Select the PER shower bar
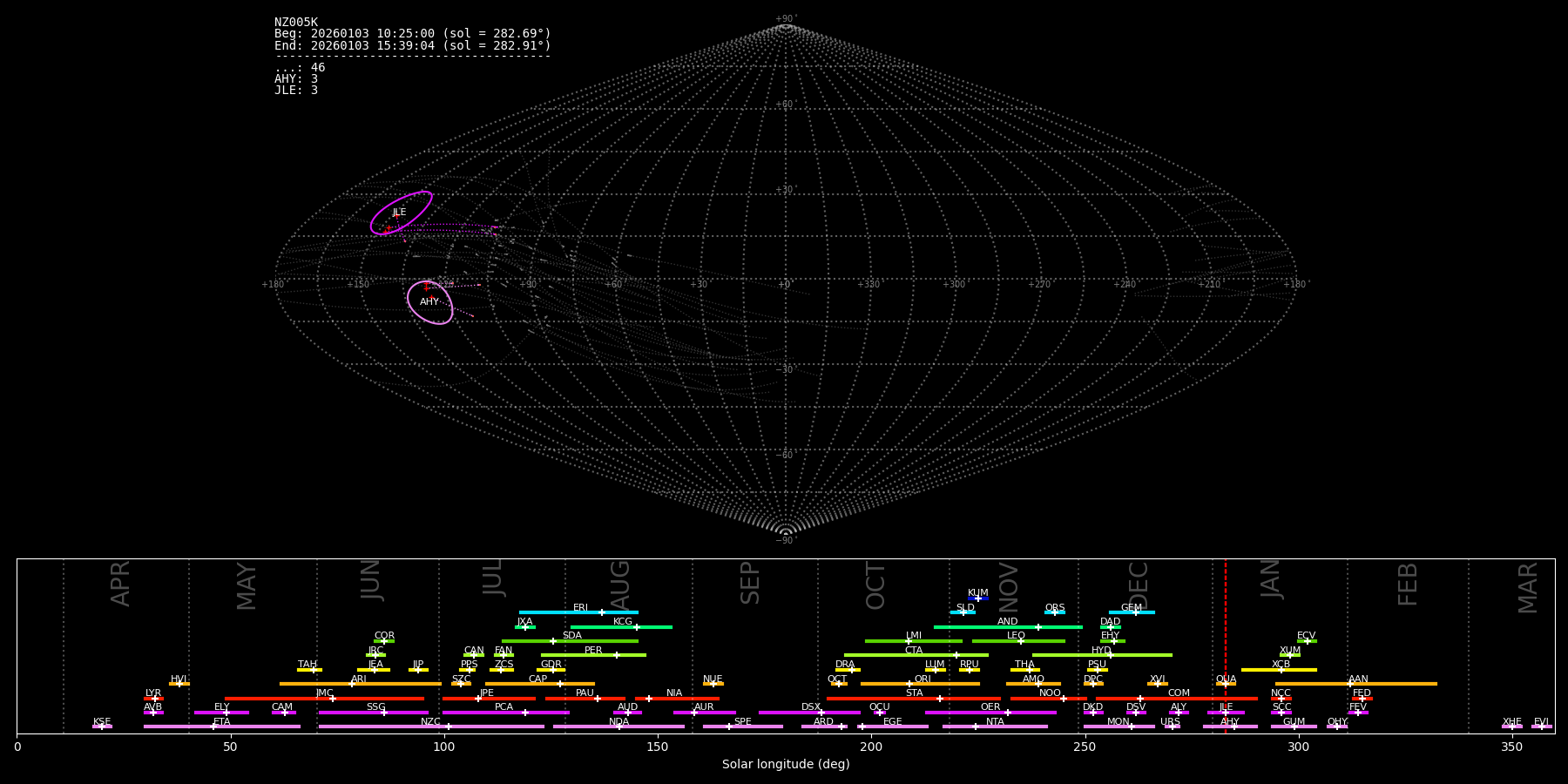Screen dimensions: 1568x784 pos(593,655)
